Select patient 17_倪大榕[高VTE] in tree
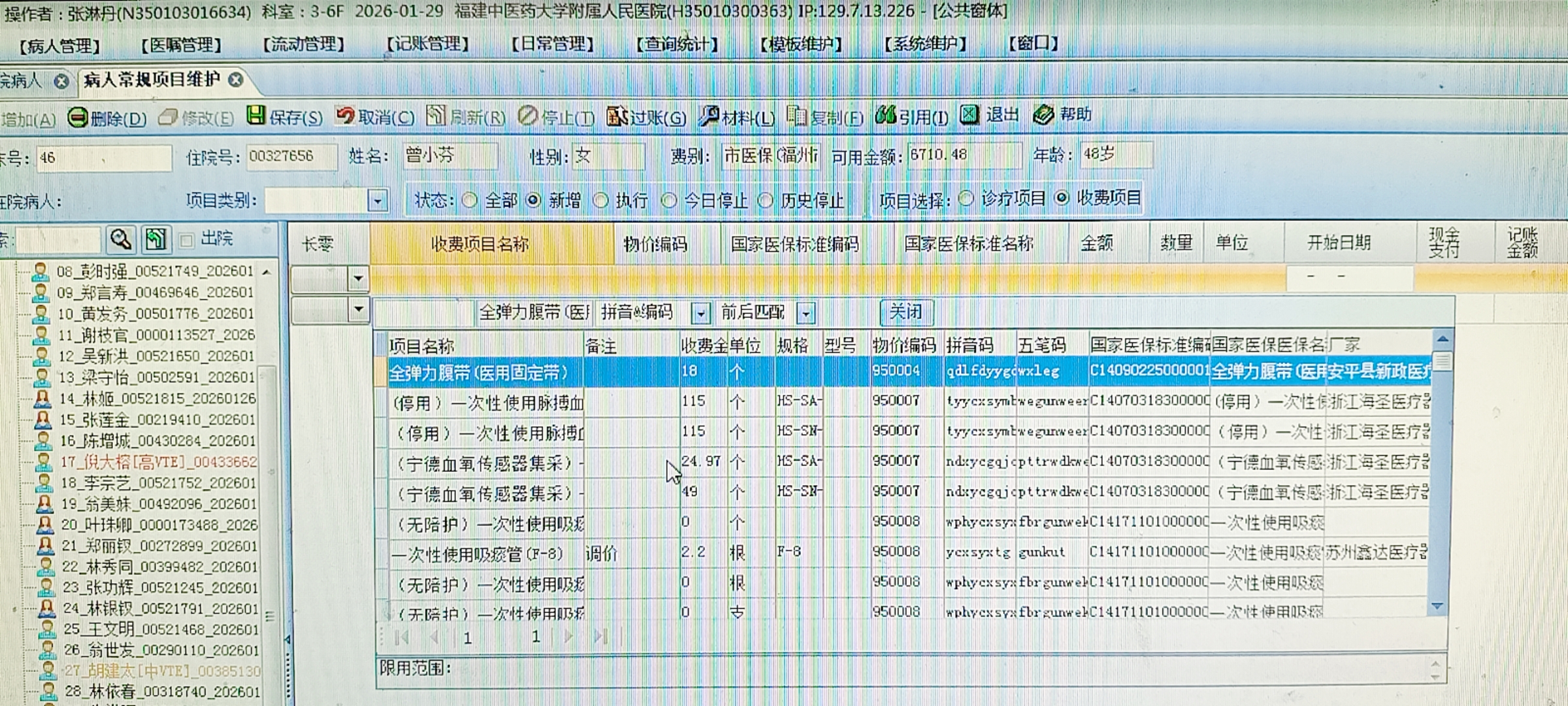Image resolution: width=1568 pixels, height=706 pixels. [x=157, y=462]
